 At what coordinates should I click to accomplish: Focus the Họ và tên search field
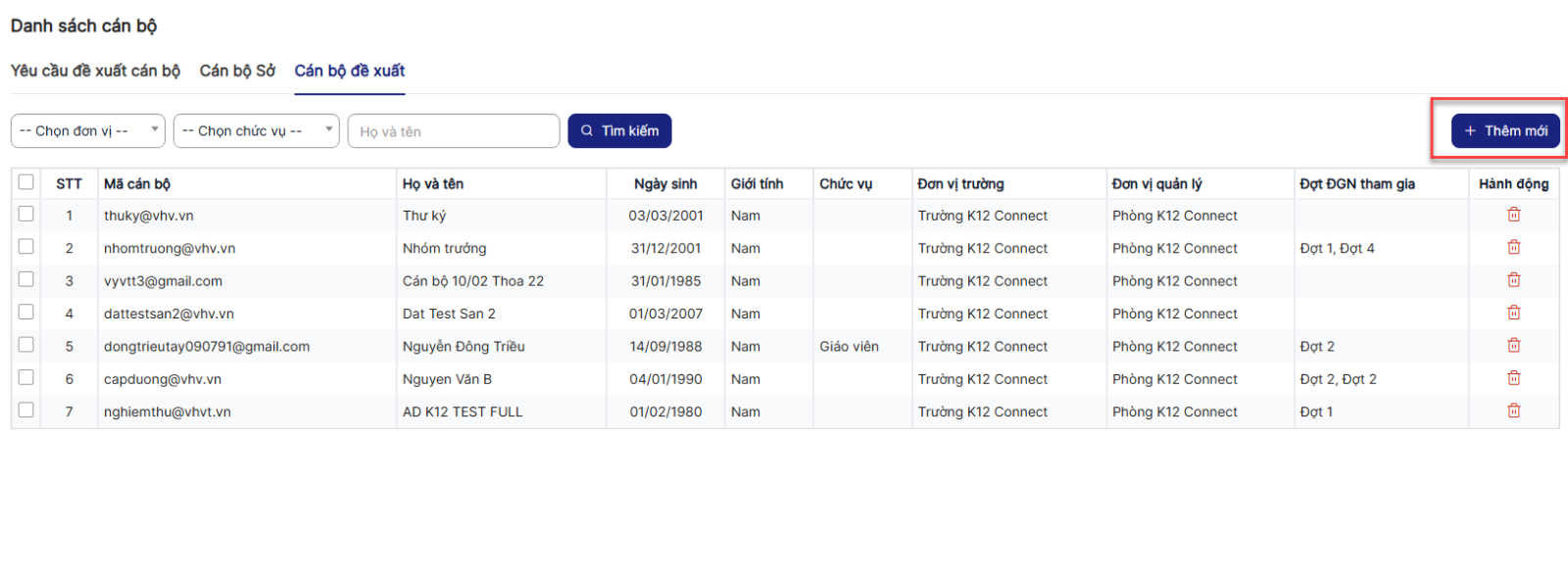click(x=454, y=131)
